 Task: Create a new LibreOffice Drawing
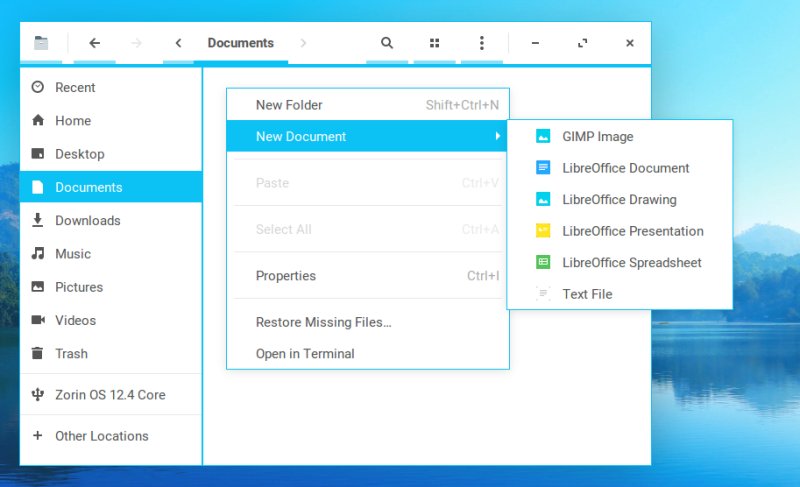619,200
